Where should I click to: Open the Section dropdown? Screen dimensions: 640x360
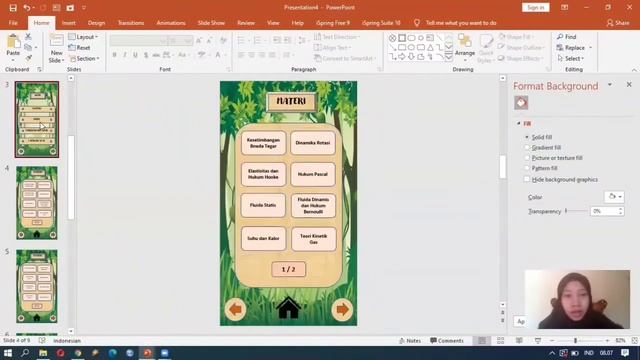[84, 59]
